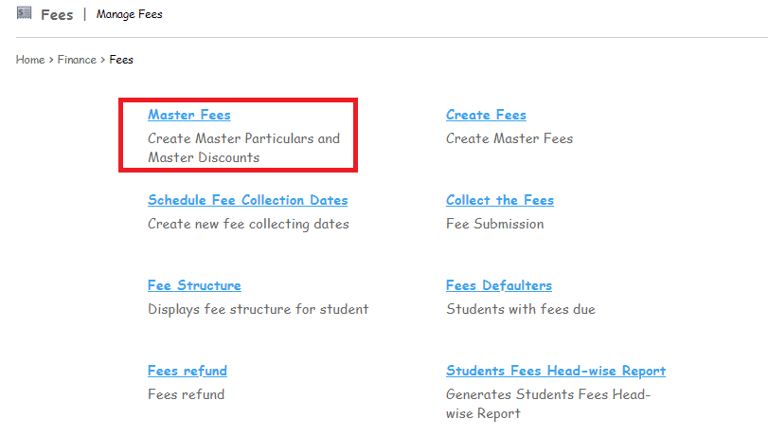The height and width of the screenshot is (437, 768).
Task: Click the Fees module icon in header
Action: 24,13
